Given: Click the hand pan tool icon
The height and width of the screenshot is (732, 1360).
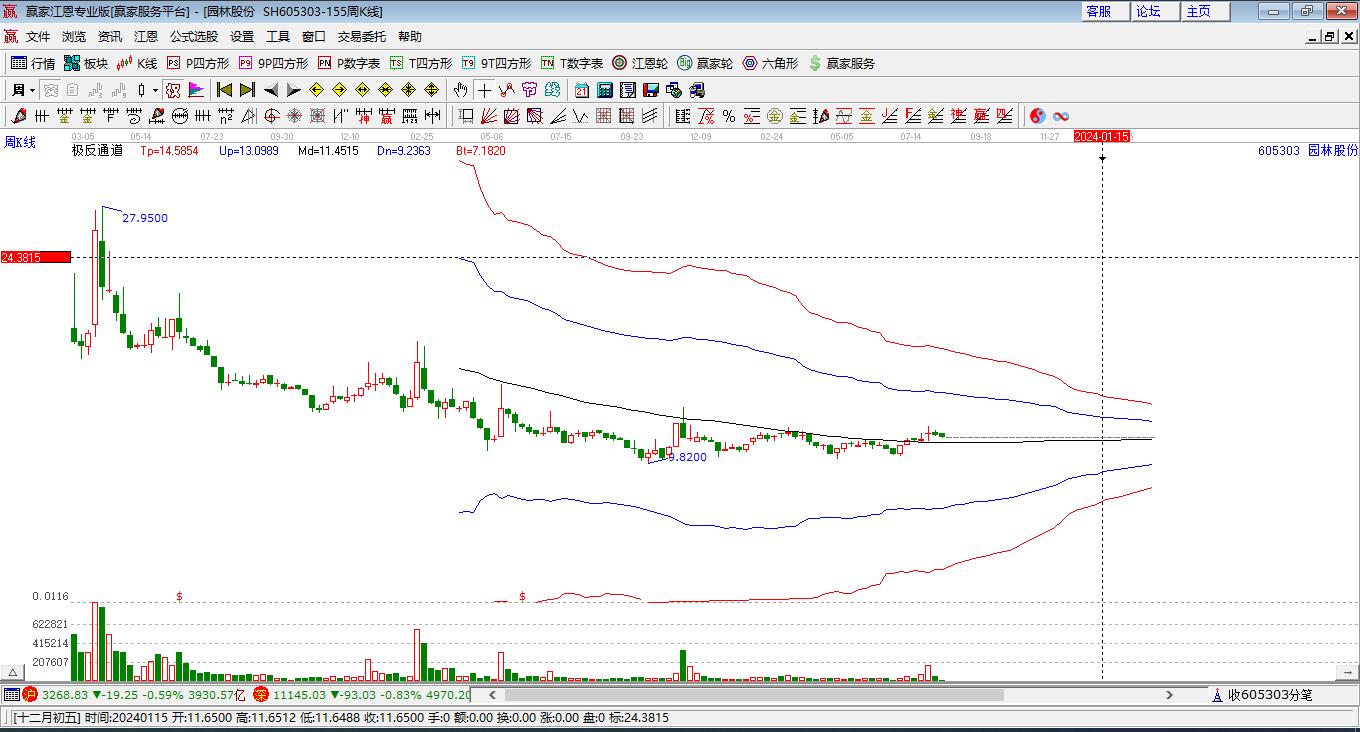Looking at the screenshot, I should point(460,90).
